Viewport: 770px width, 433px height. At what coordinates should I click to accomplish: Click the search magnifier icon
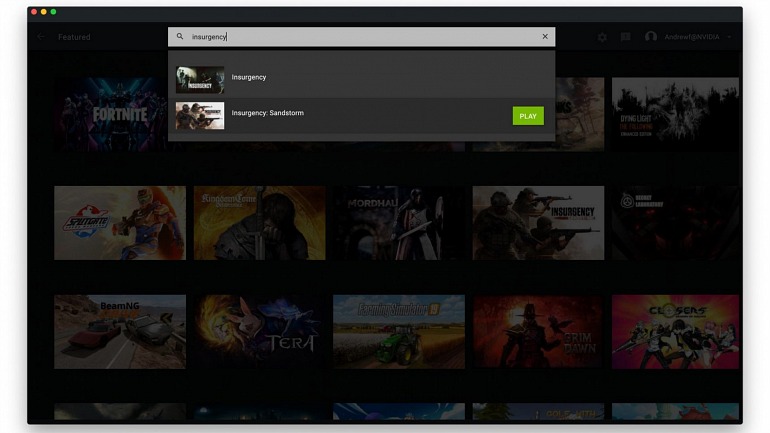click(180, 36)
